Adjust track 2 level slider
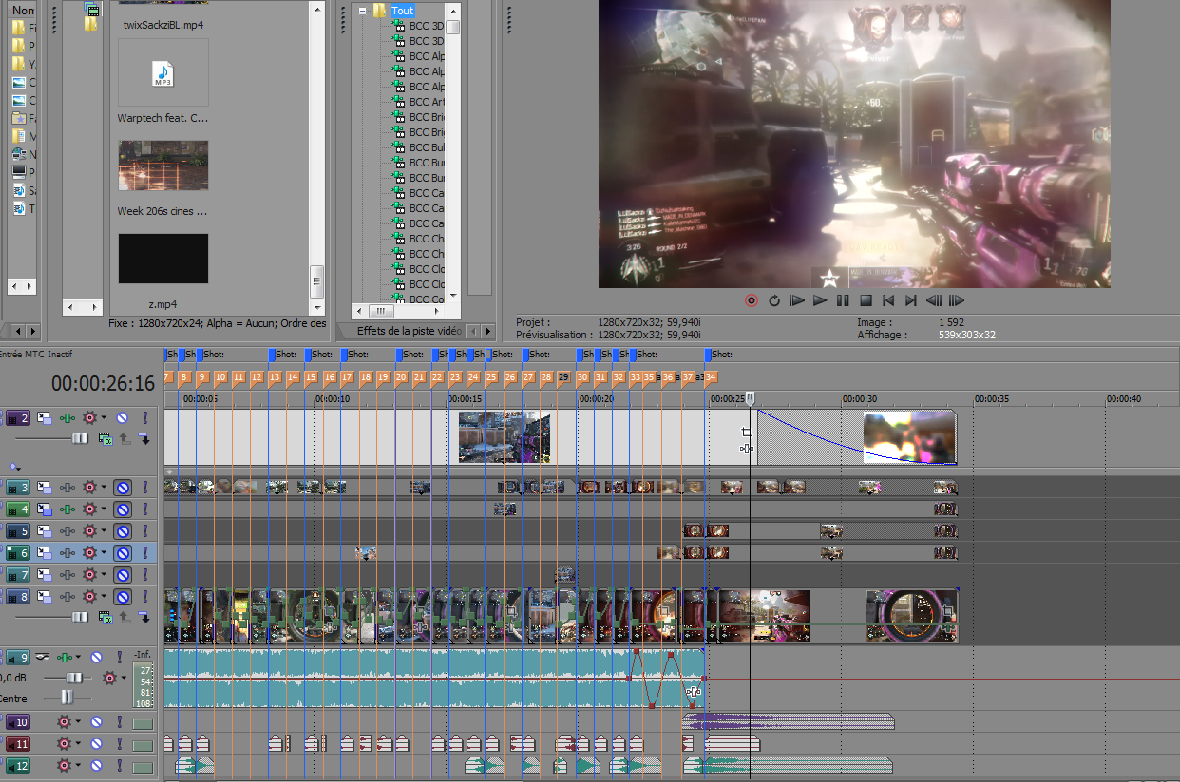This screenshot has width=1180, height=782. tap(78, 438)
